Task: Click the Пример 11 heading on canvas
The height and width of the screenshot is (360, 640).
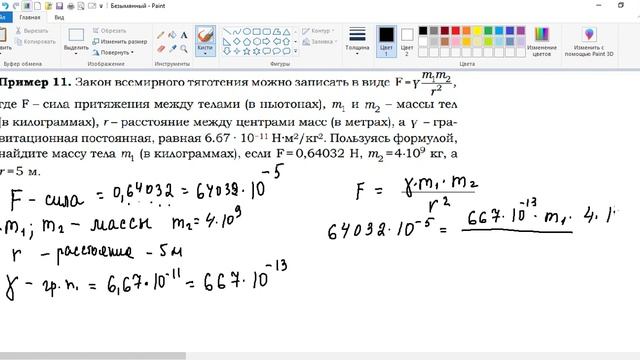Action: [36, 82]
